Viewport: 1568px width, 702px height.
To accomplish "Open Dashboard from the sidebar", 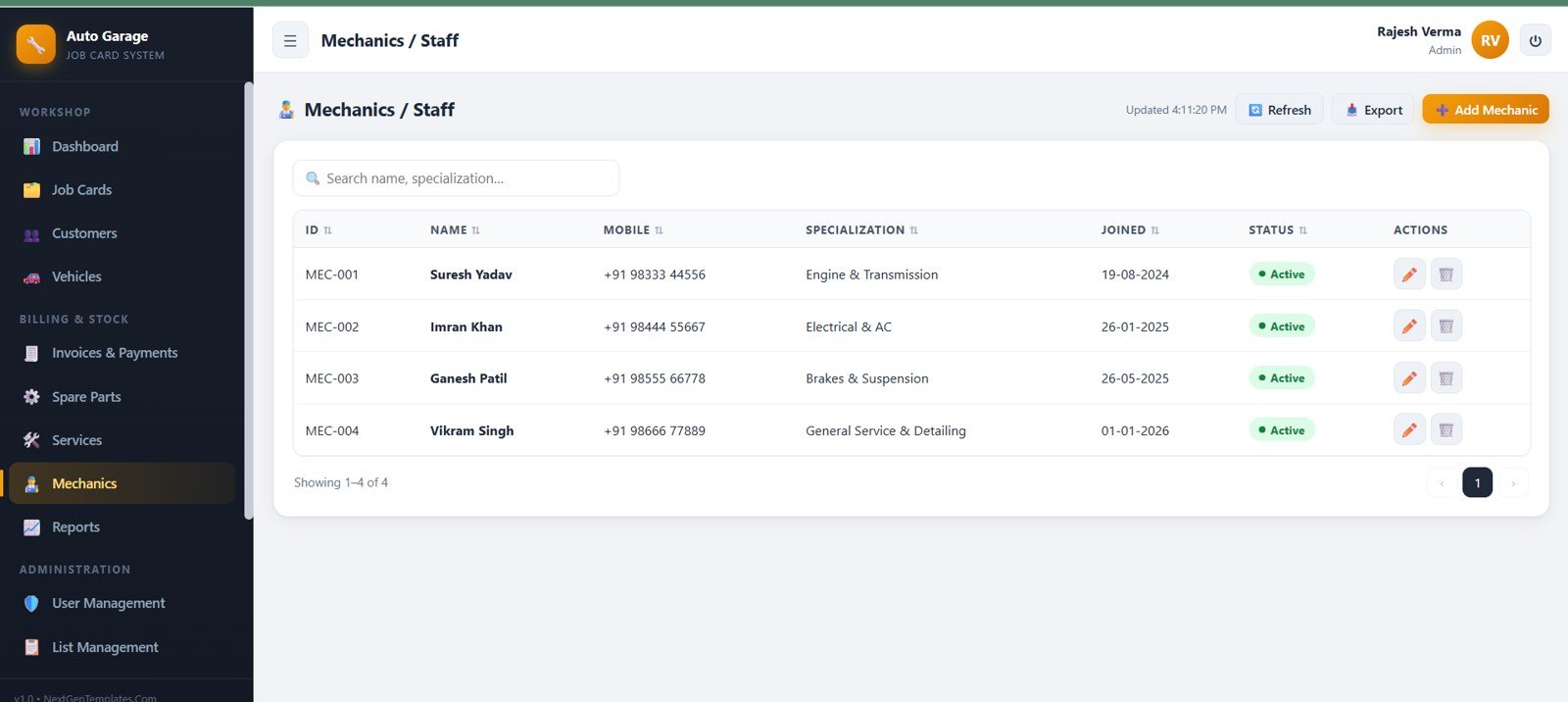I will point(122,146).
